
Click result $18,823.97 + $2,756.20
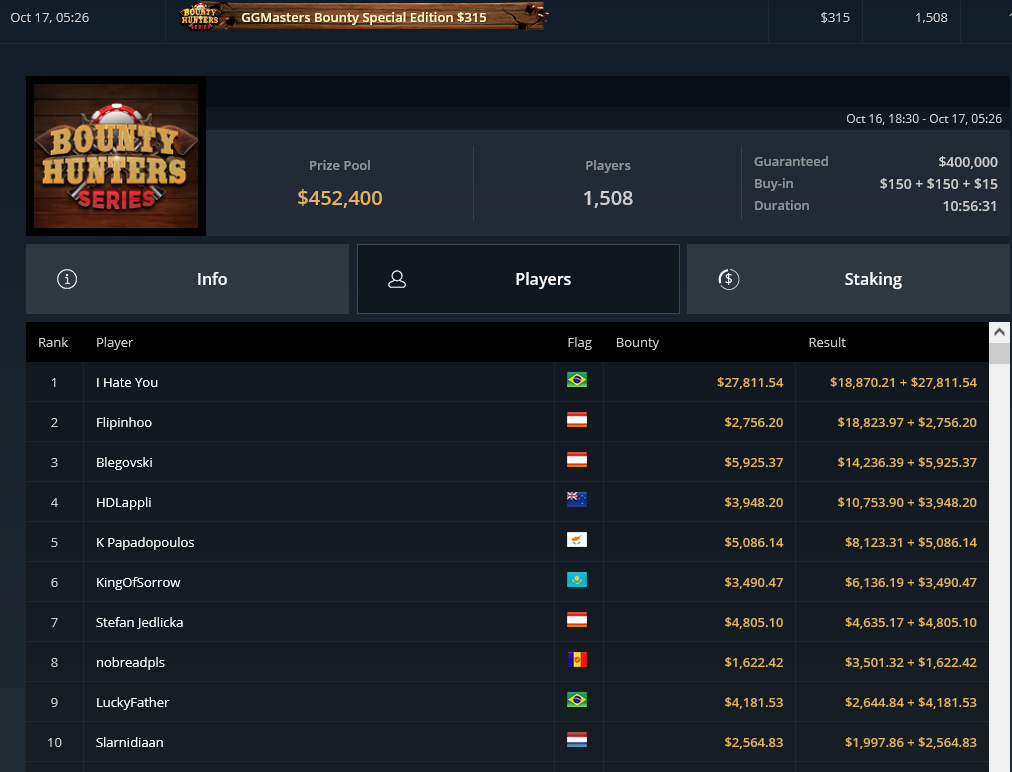(x=907, y=422)
